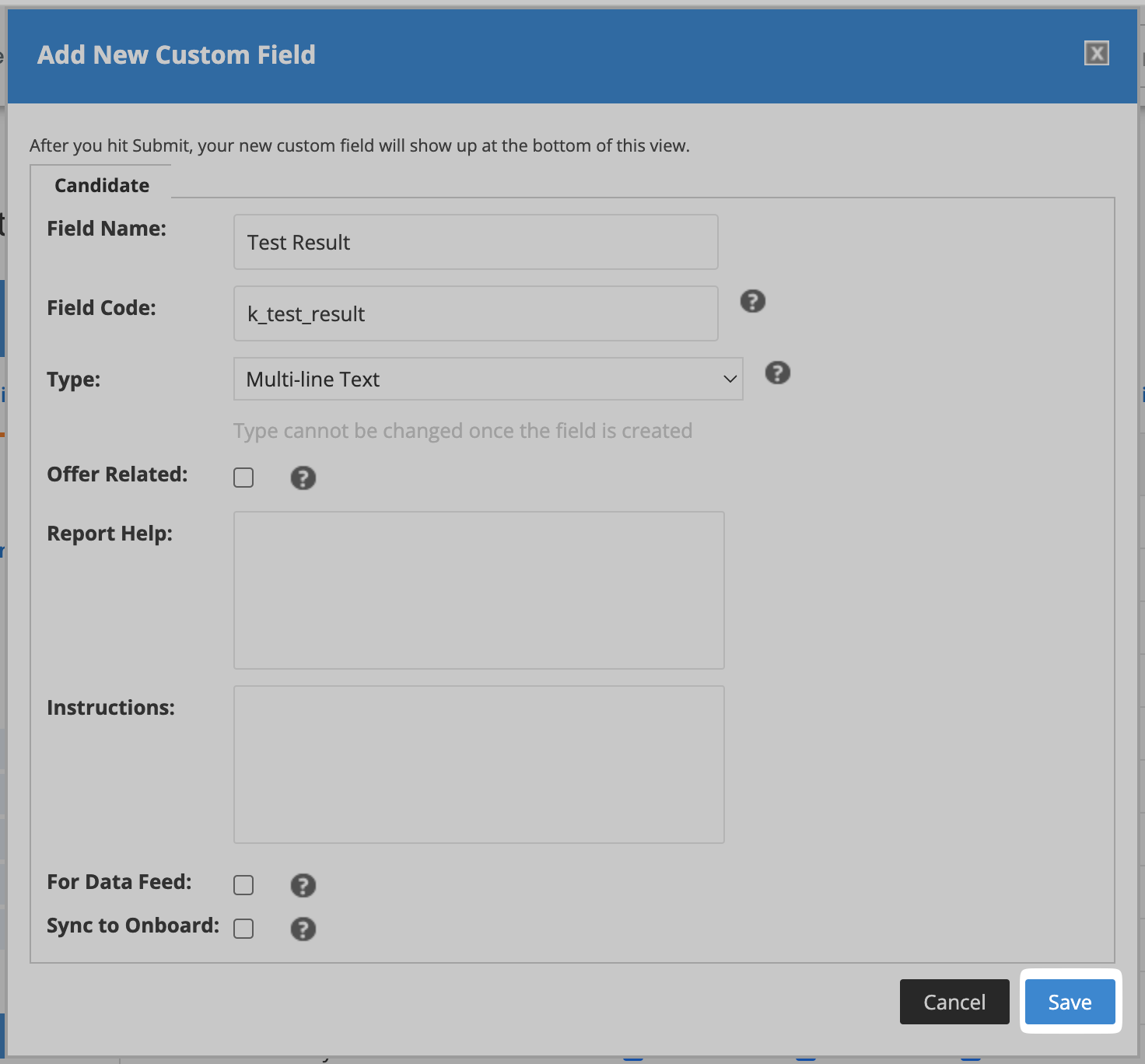1145x1064 pixels.
Task: Toggle the Sync to Onboard checkbox
Action: [x=243, y=929]
